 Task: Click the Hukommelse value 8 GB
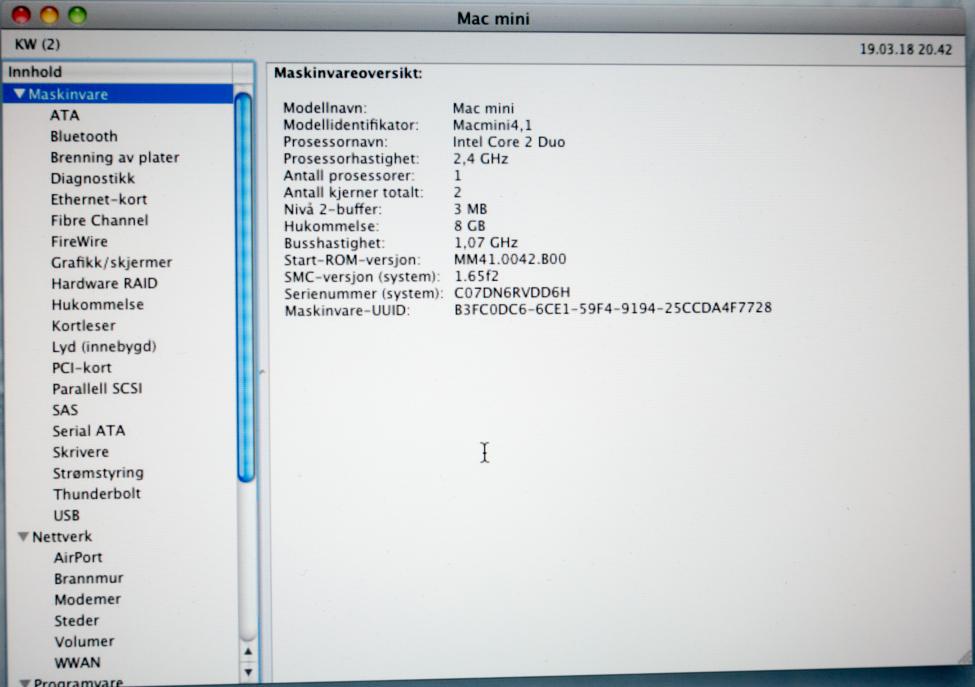(x=469, y=226)
